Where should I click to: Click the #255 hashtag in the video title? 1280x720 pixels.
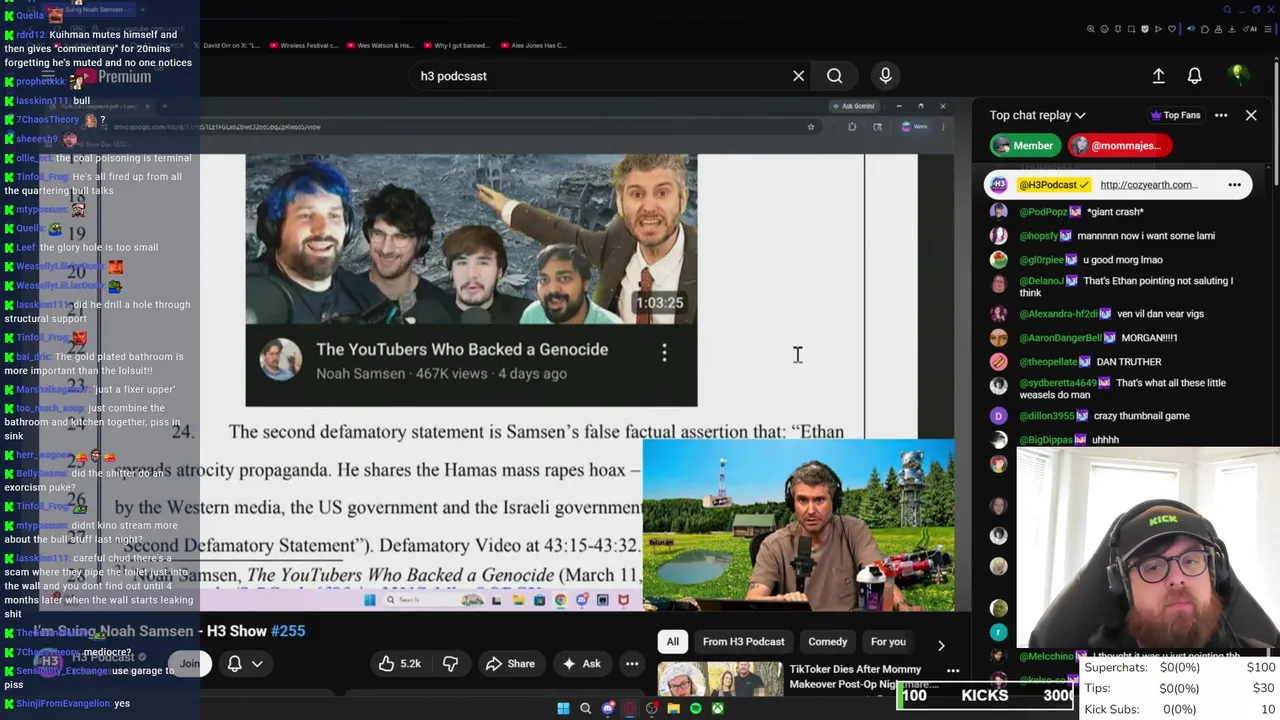[288, 631]
